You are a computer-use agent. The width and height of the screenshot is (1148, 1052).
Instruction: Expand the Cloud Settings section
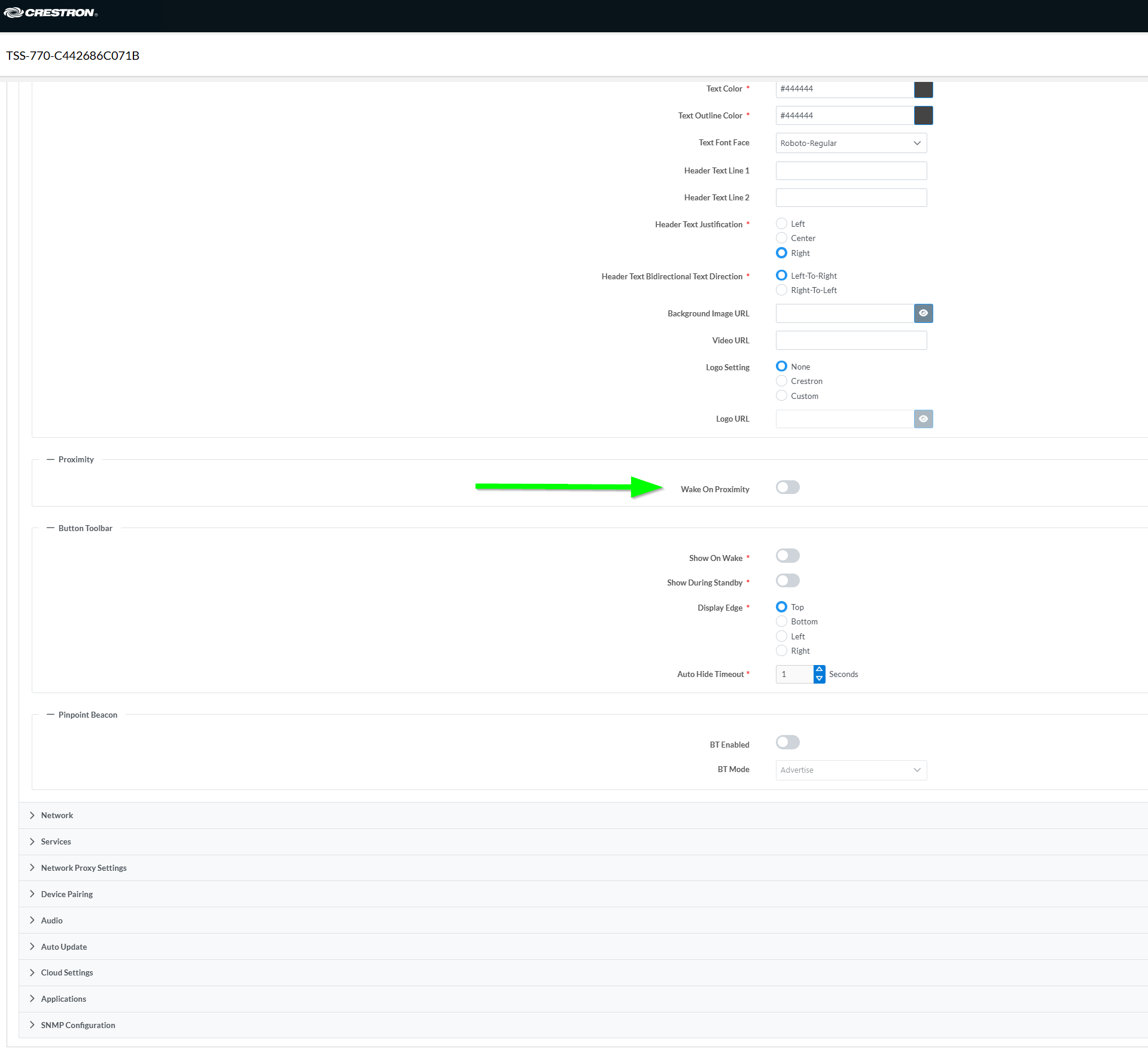pos(66,973)
